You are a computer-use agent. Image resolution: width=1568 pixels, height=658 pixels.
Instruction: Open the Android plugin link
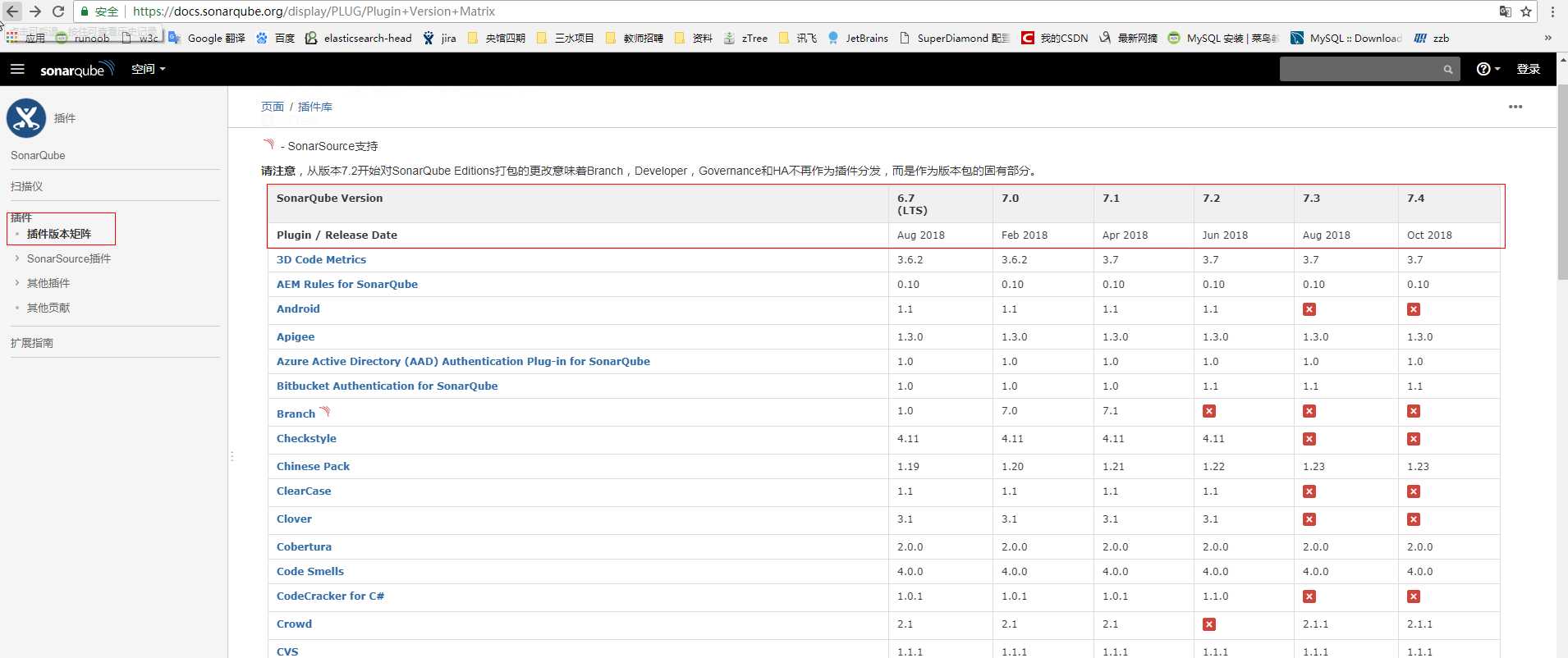(298, 308)
